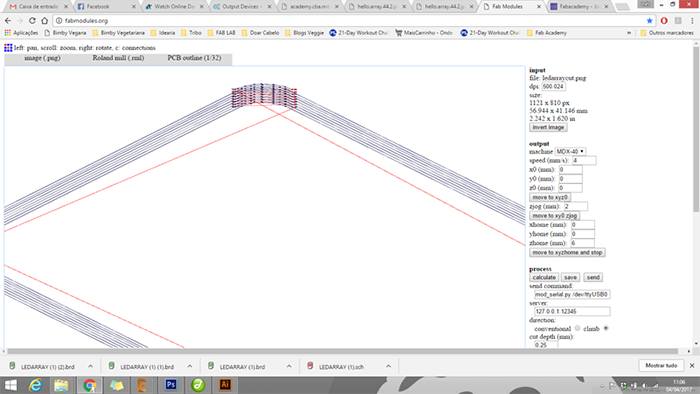Expand LEDARRAY (1) (1).brd download options
Screen dimensions: 700x394
click(x=190, y=366)
